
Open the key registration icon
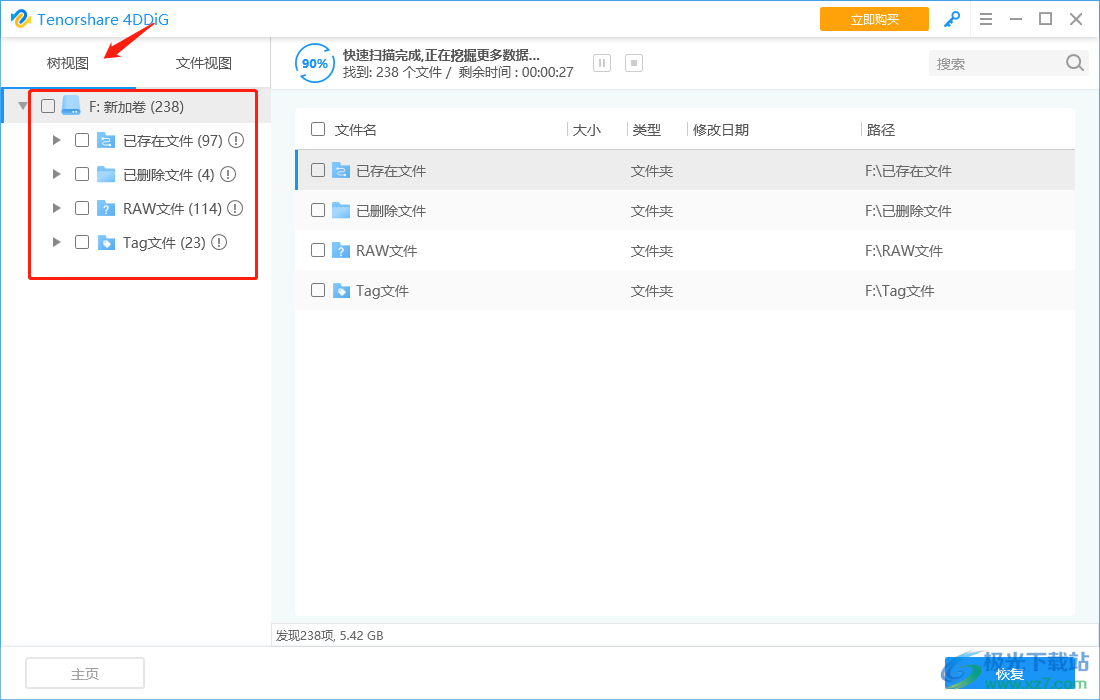pos(951,20)
